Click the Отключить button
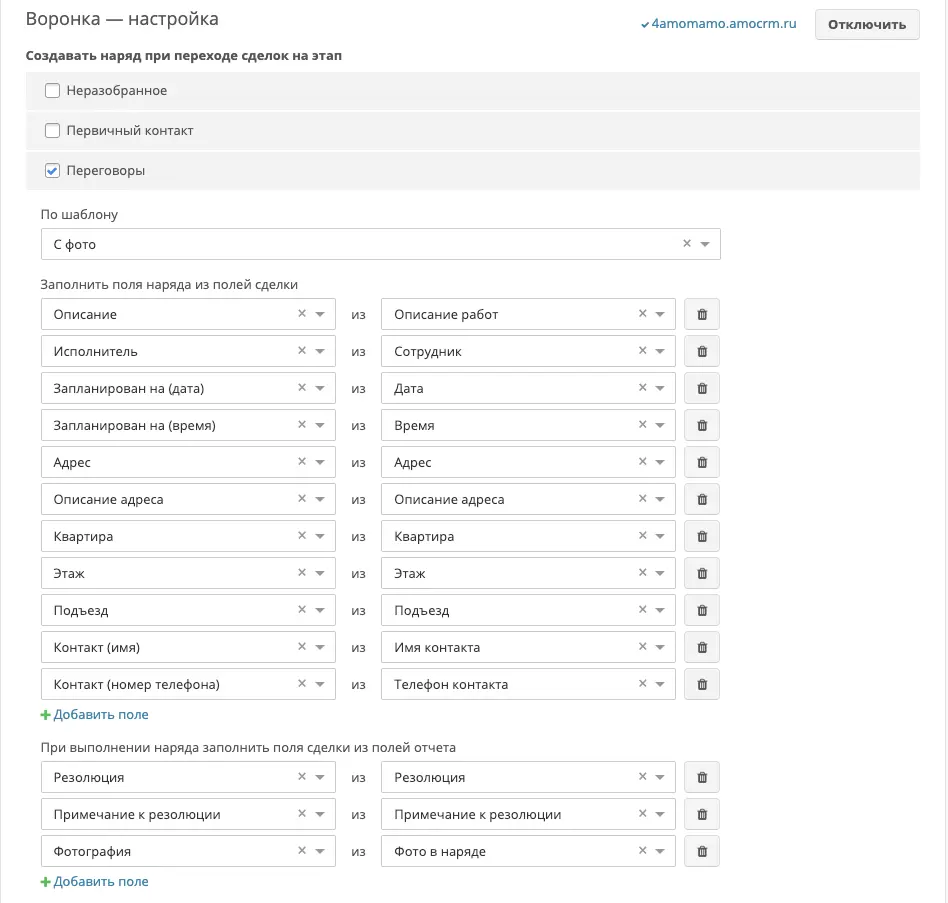 pyautogui.click(x=867, y=25)
